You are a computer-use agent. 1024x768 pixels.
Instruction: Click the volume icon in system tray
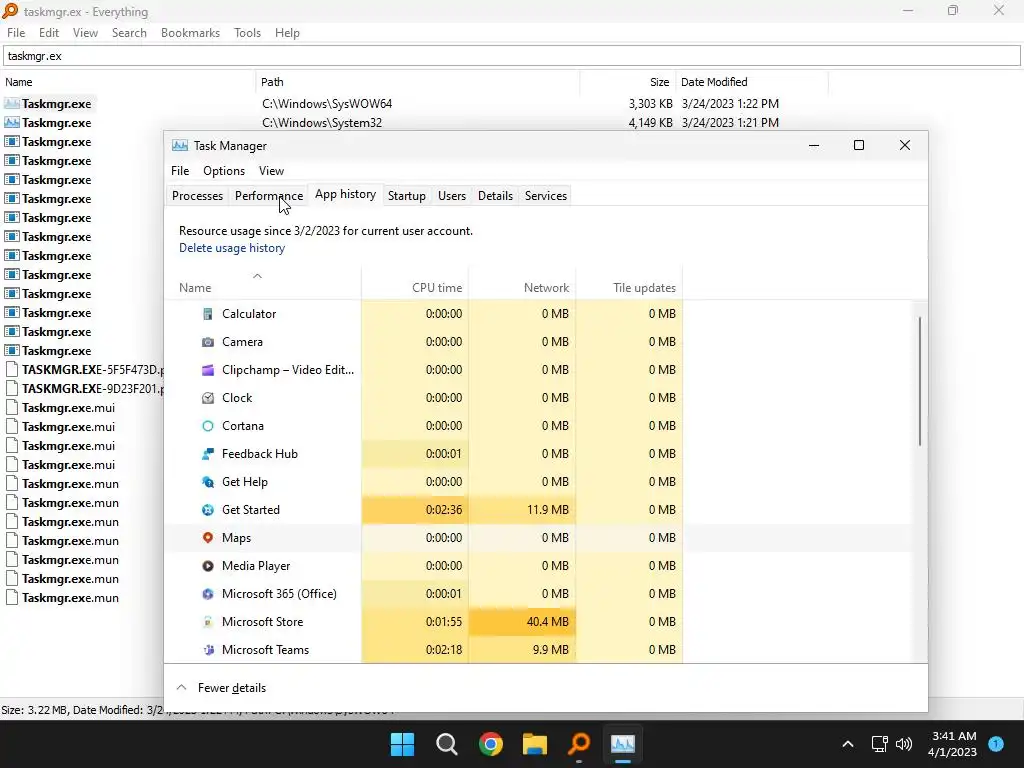(x=904, y=744)
